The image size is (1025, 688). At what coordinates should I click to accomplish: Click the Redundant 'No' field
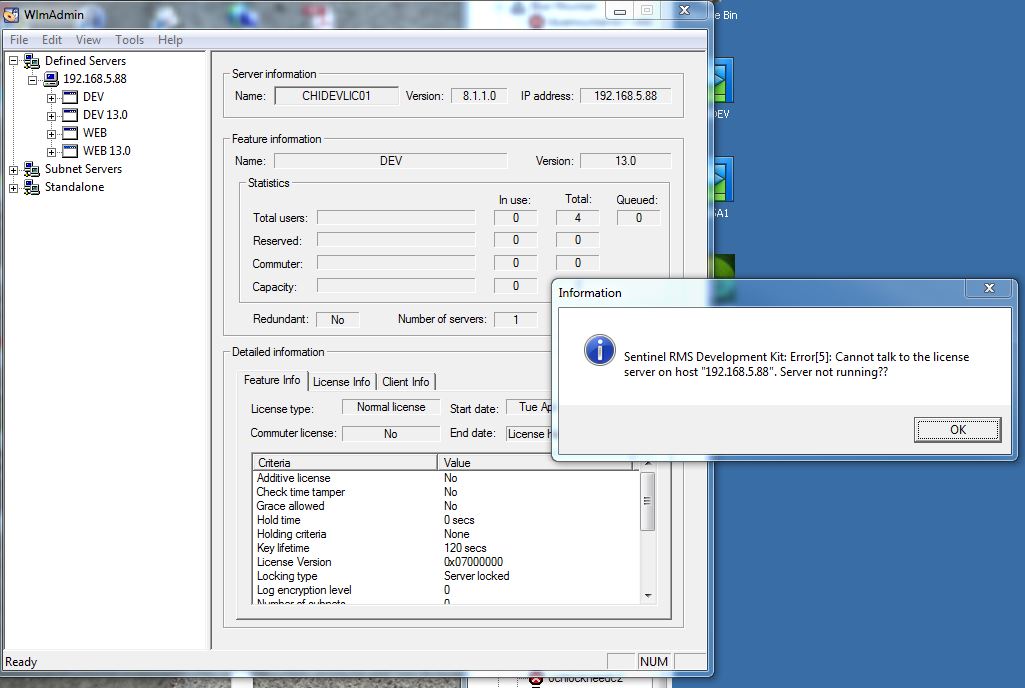click(x=337, y=320)
